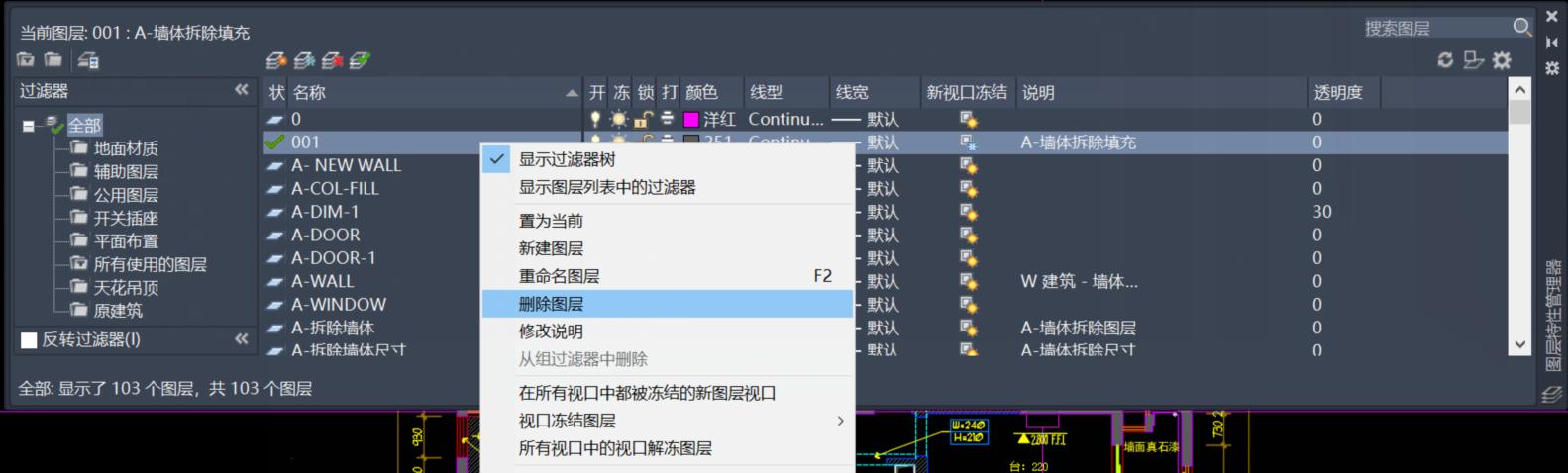This screenshot has height=473, width=1568.
Task: Select the 地面材质 filter
Action: click(126, 148)
